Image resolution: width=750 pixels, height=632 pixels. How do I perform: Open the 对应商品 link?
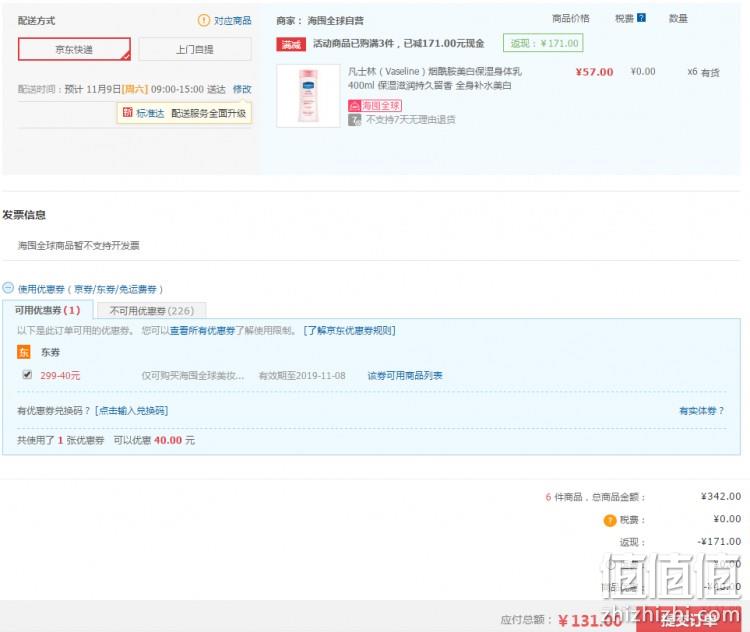(232, 21)
